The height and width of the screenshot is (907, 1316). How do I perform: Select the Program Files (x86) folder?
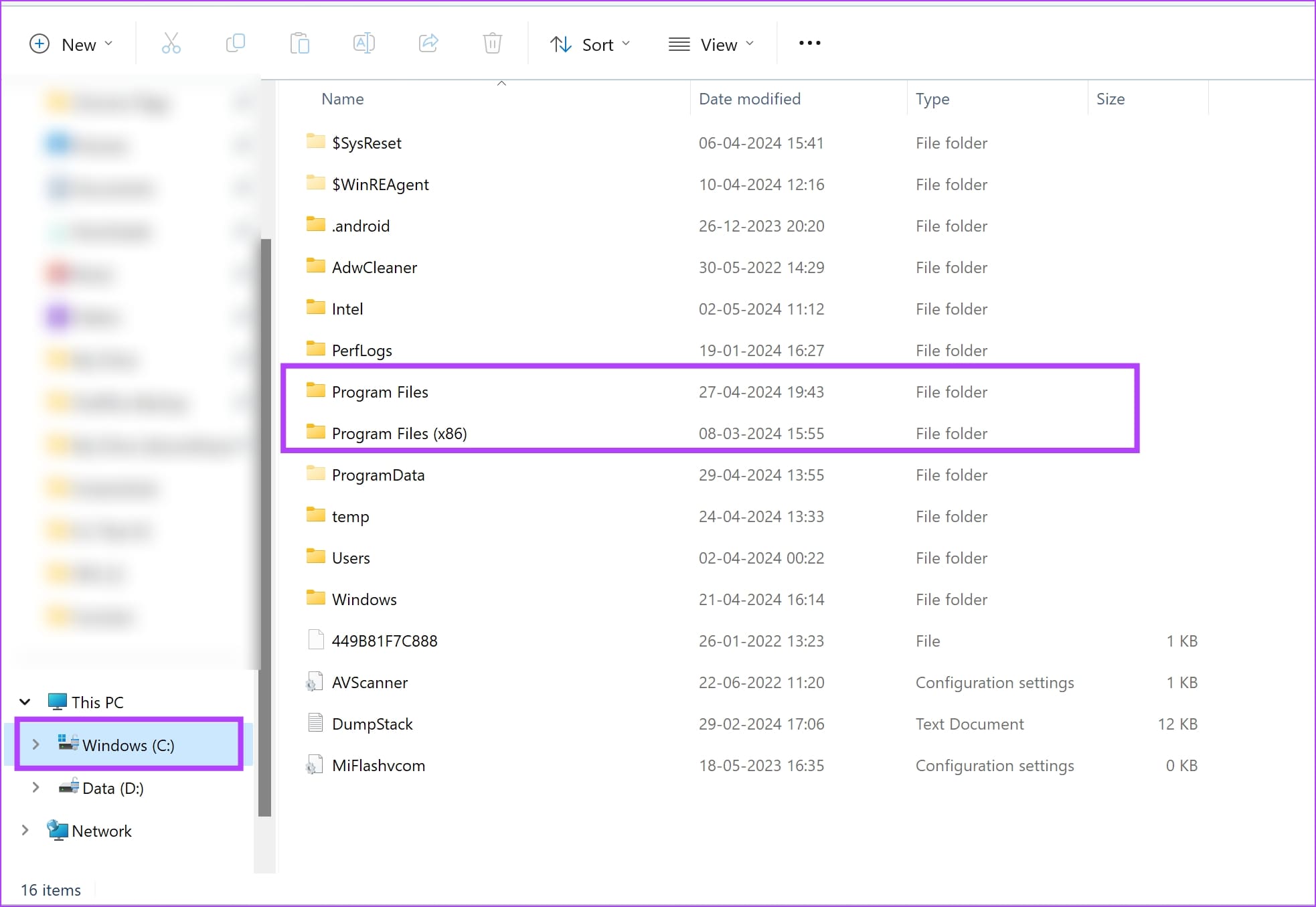click(x=399, y=434)
